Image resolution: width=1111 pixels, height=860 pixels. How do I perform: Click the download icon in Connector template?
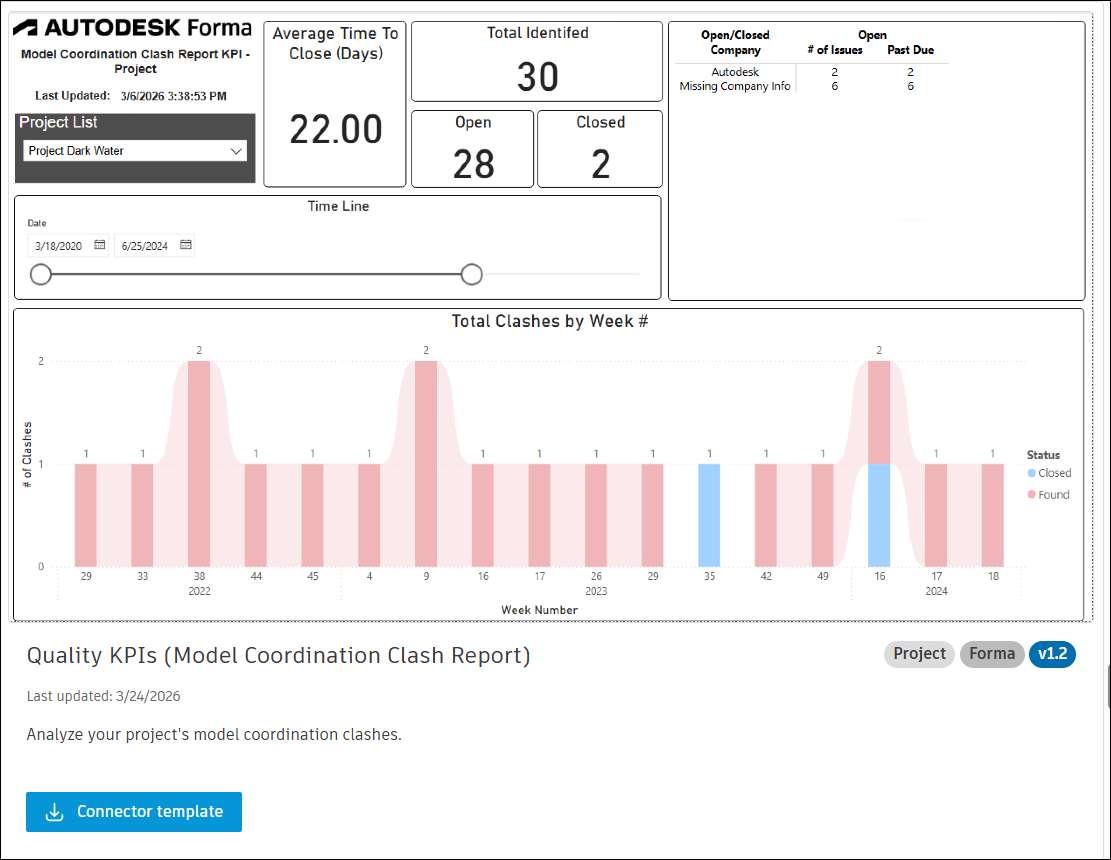[x=55, y=812]
